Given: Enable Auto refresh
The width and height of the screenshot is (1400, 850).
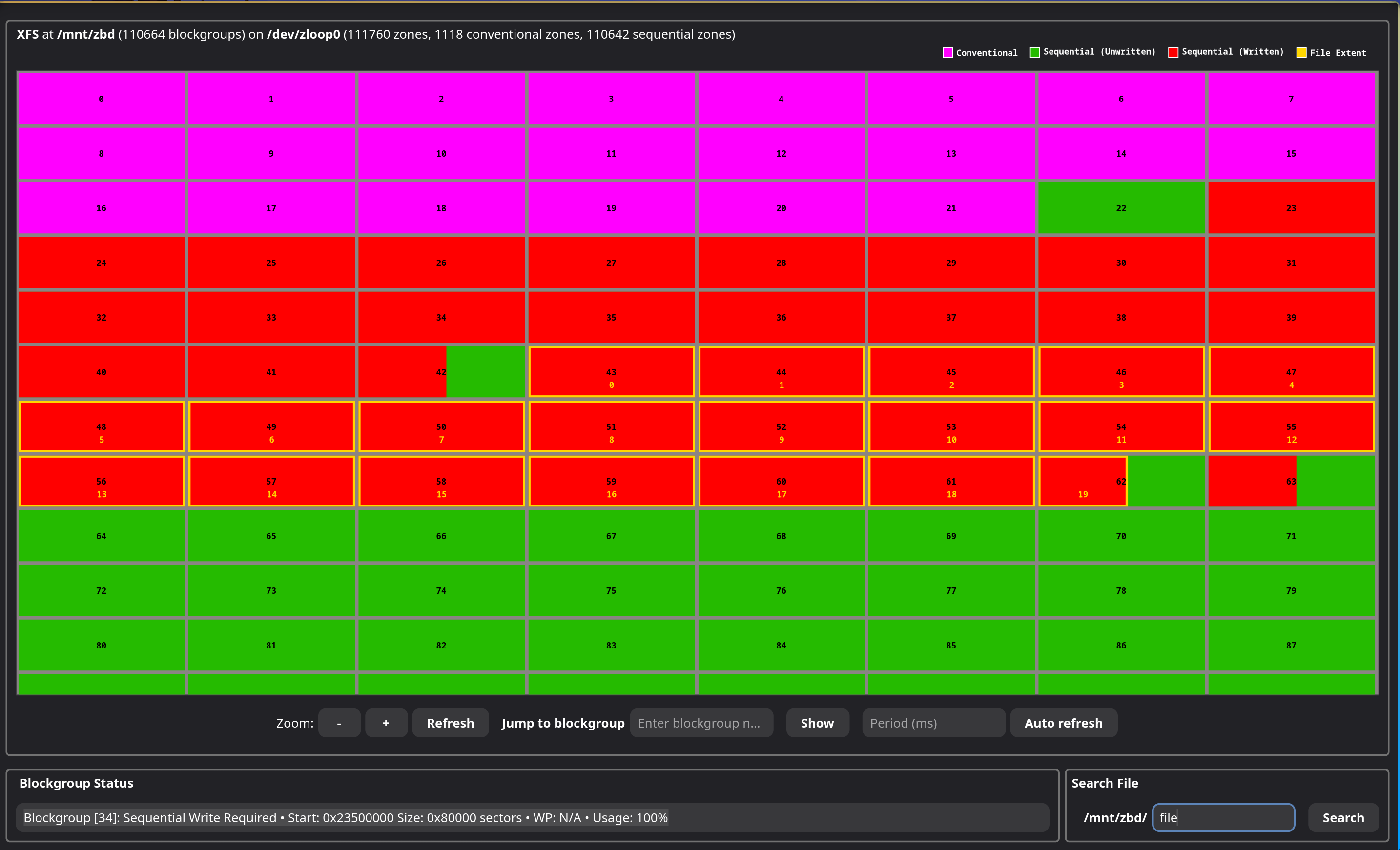Looking at the screenshot, I should (x=1063, y=723).
